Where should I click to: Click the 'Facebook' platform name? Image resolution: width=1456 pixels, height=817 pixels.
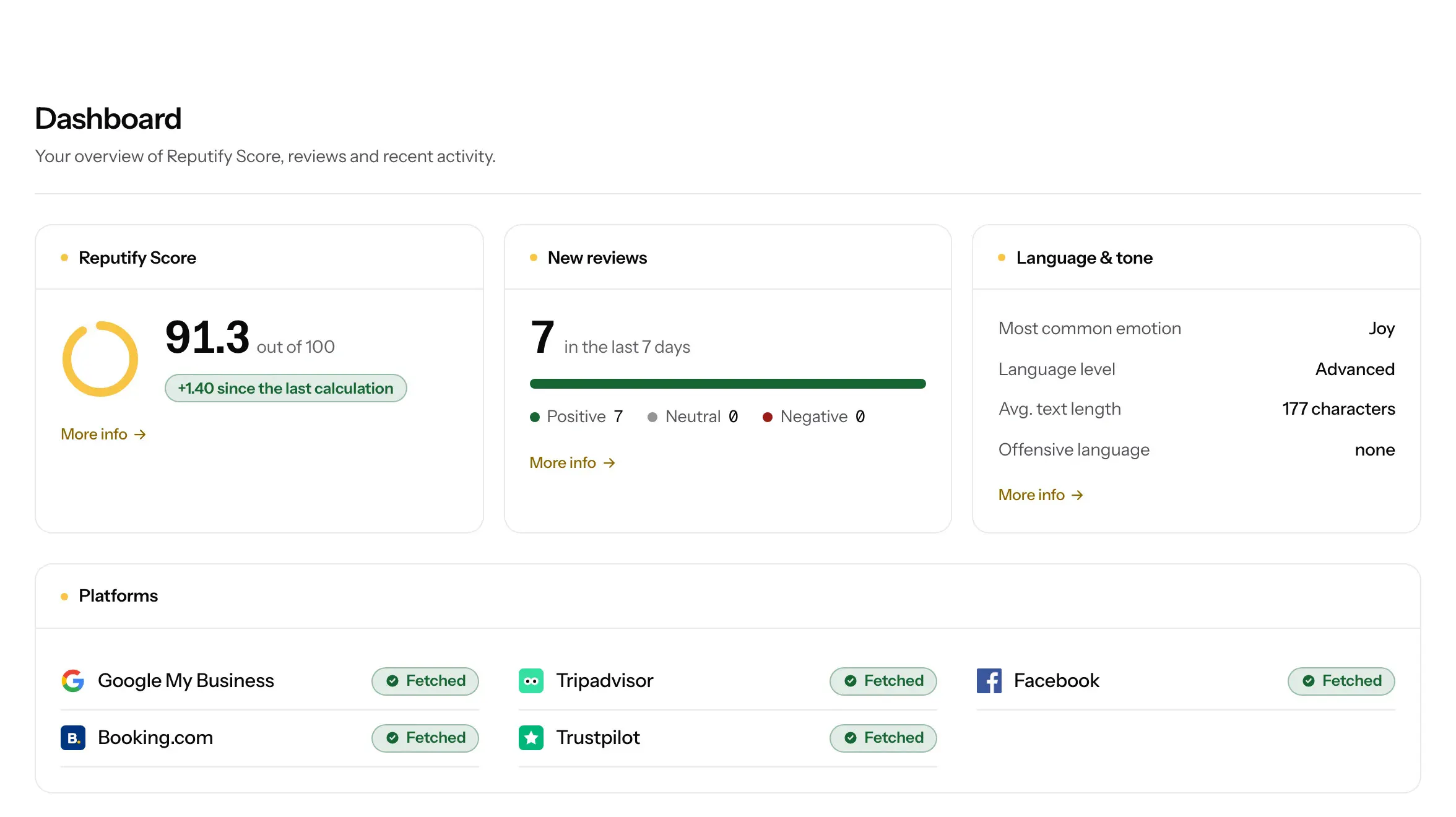[1057, 681]
